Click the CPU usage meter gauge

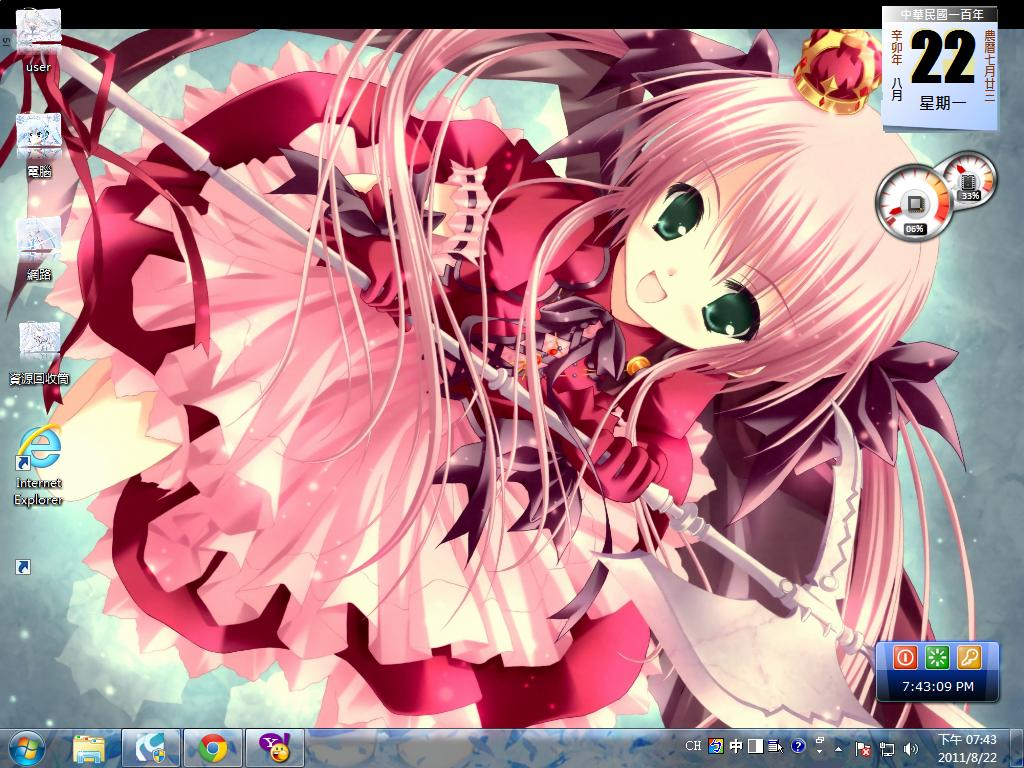[x=914, y=204]
